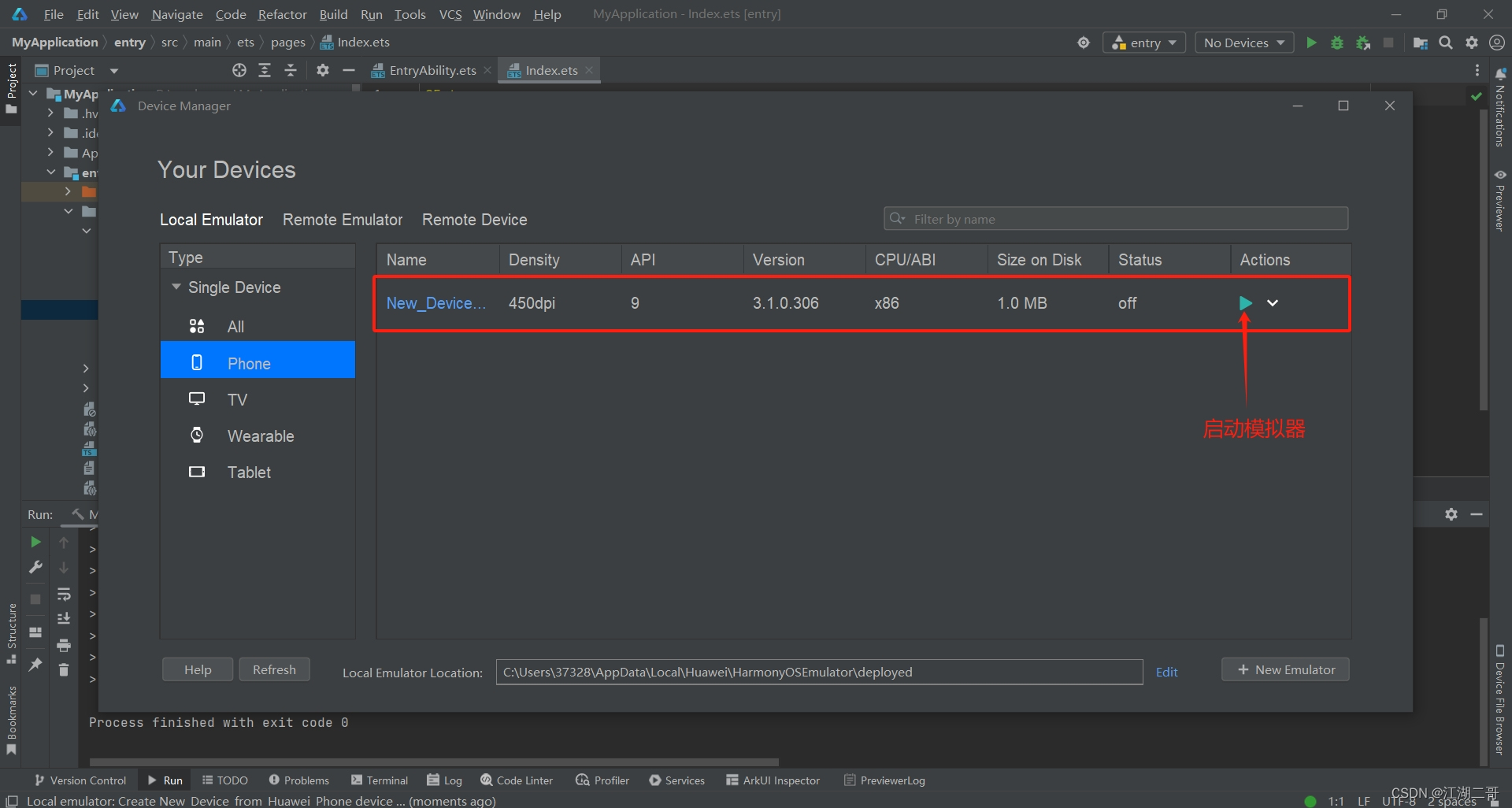Screen dimensions: 1512x808
Task: Open the Search Everywhere magnifier icon
Action: 1446,43
